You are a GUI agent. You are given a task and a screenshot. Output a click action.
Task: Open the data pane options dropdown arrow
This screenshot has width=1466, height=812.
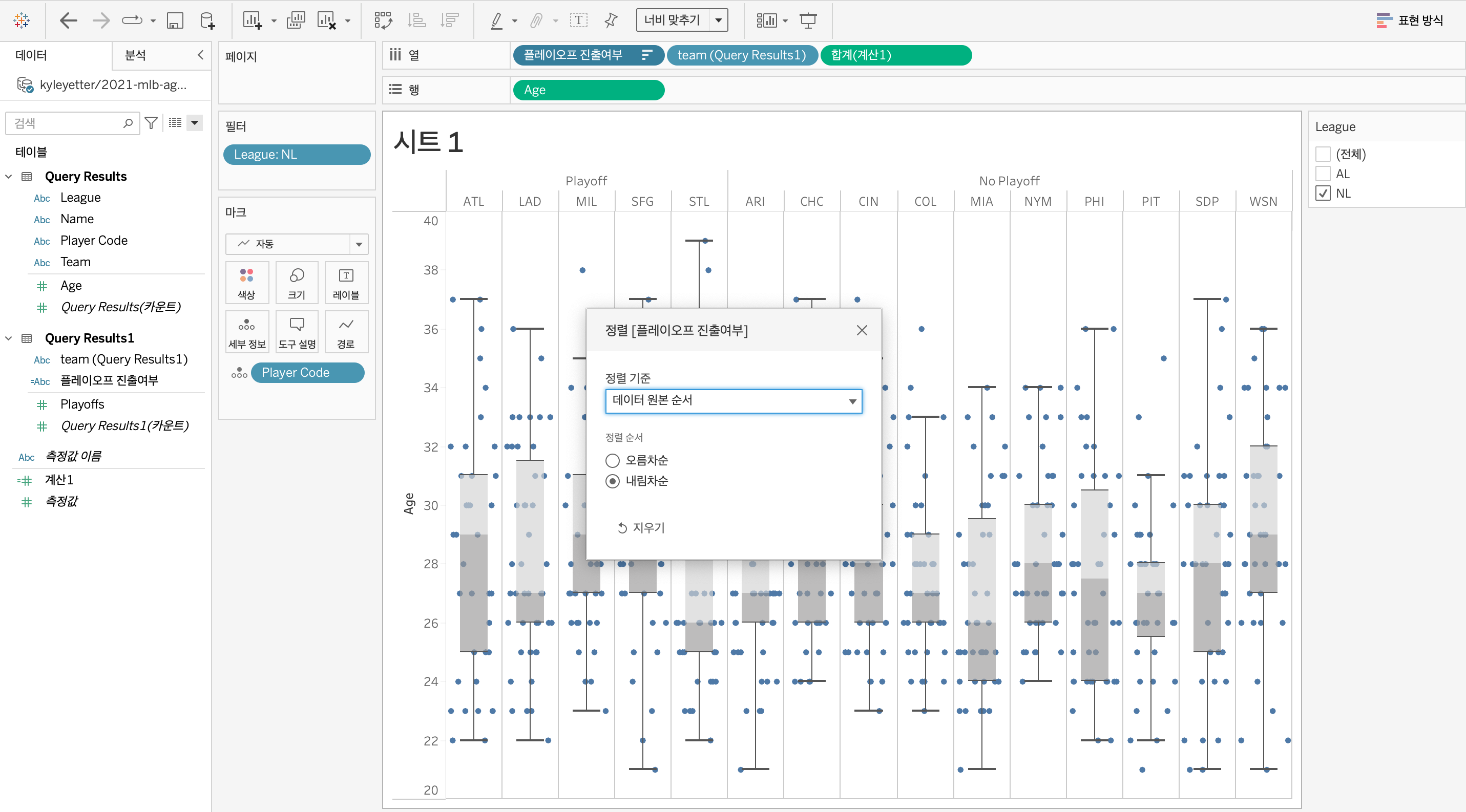195,123
